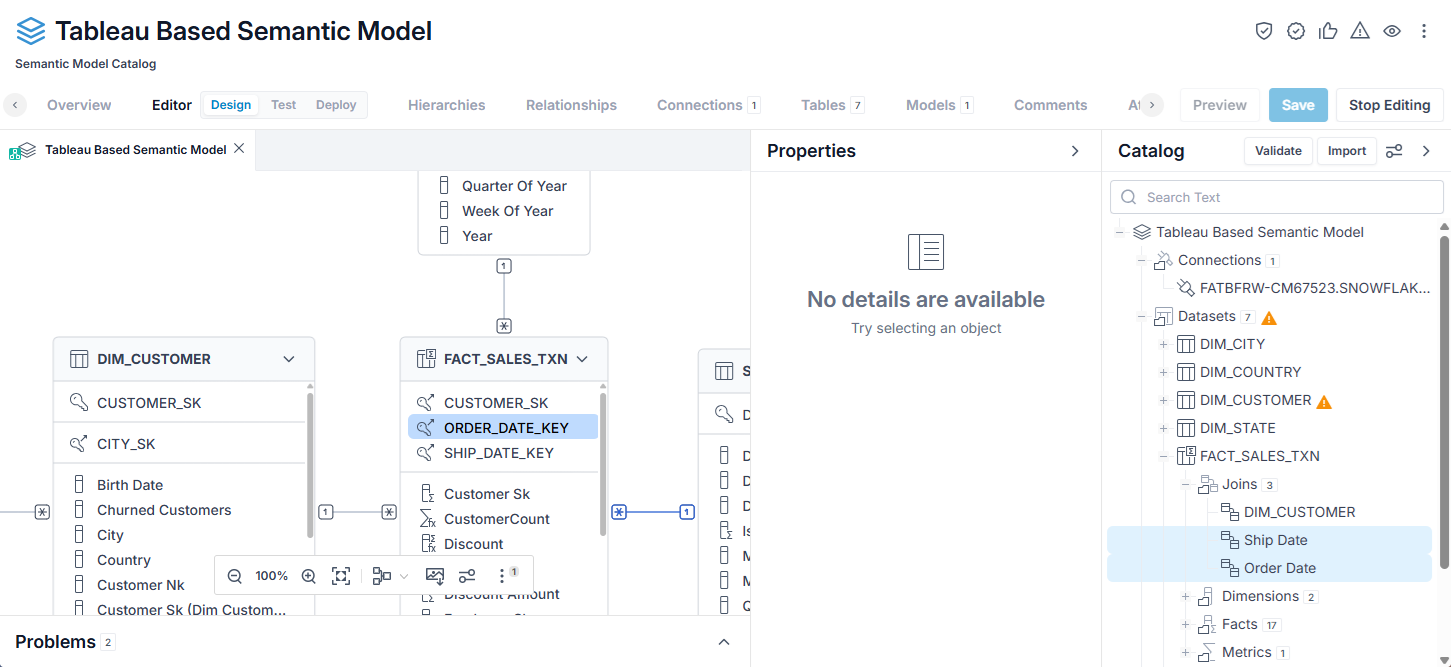Zoom in the diagram canvas
Viewport: 1451px width, 667px height.
[309, 576]
